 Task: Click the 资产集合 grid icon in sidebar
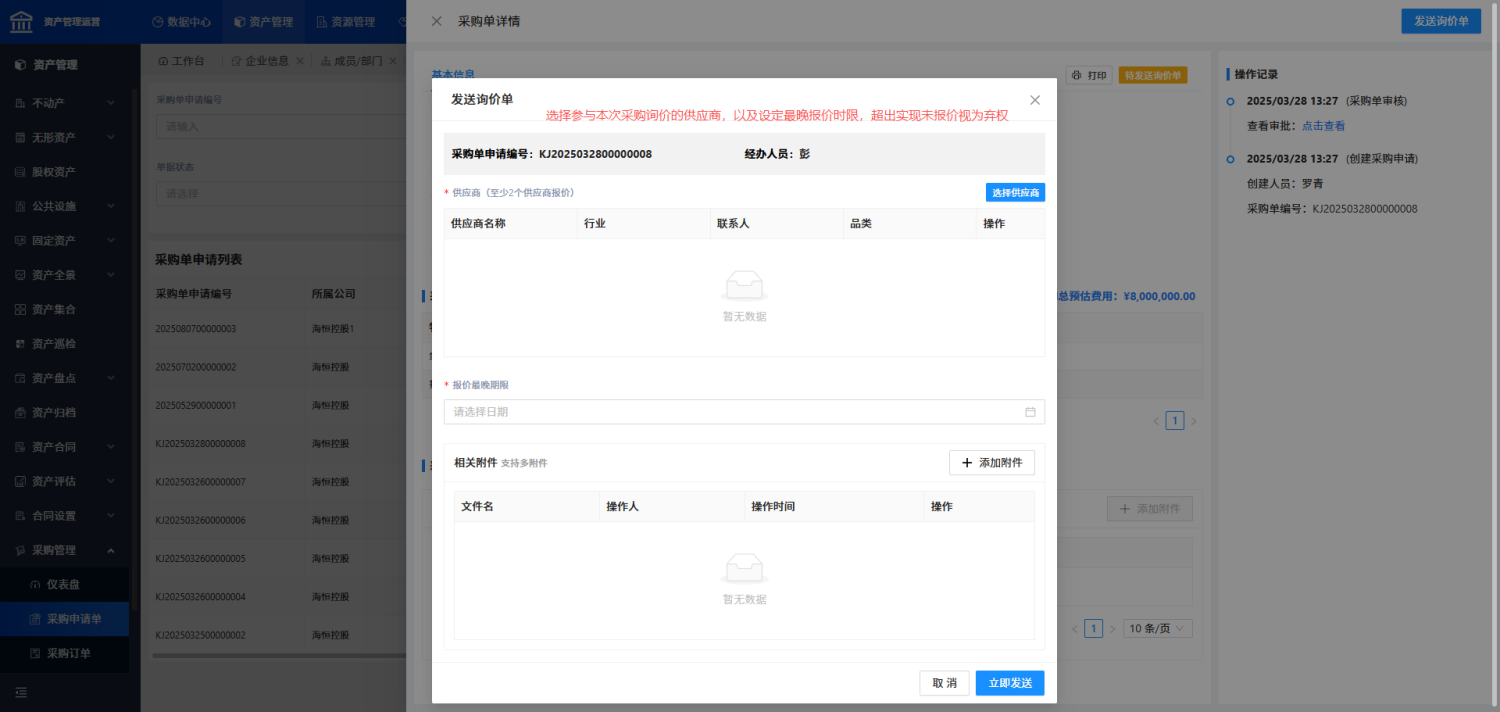pos(20,309)
